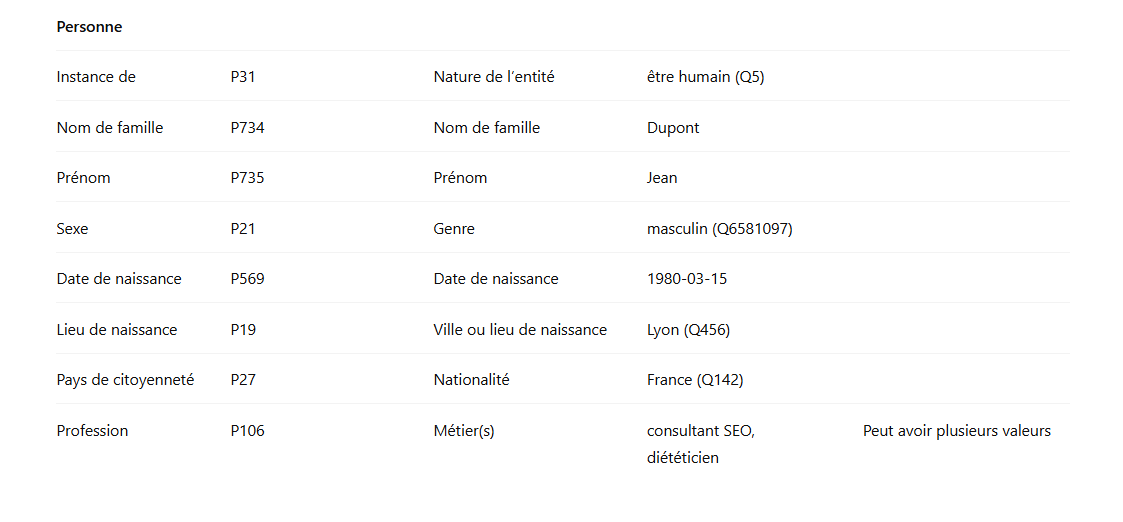Click the 'Nature de l'entité' description
1123x522 pixels.
(493, 77)
